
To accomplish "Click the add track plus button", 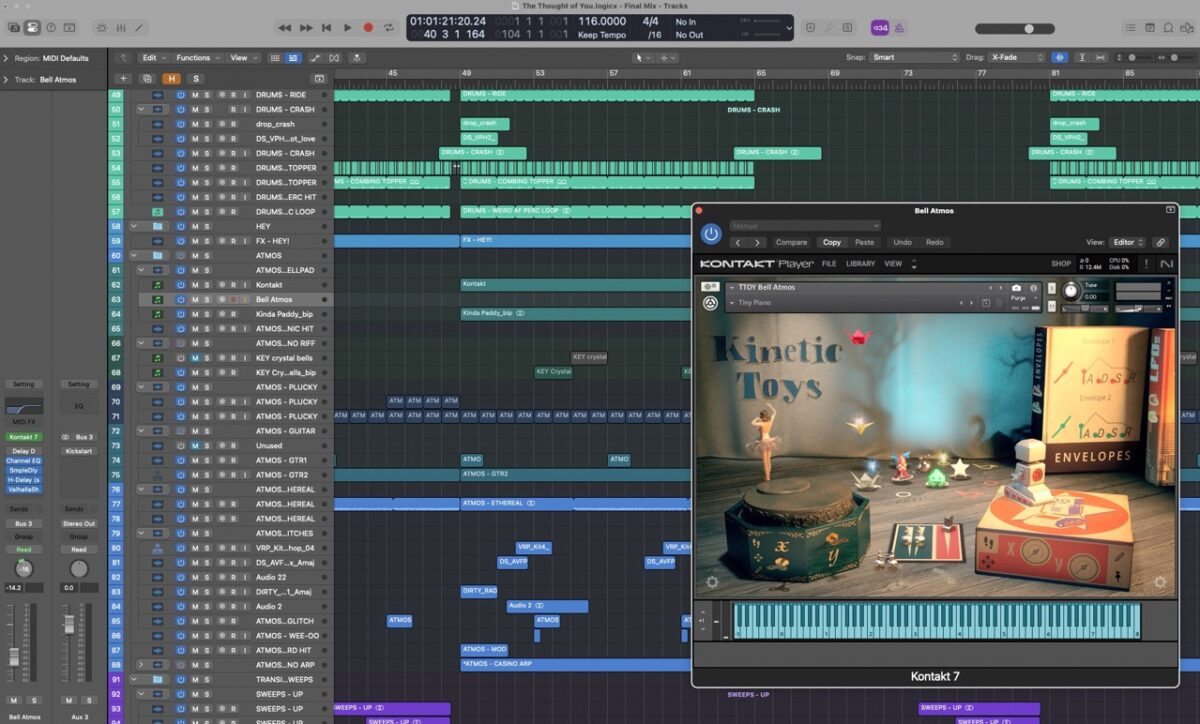I will [x=123, y=78].
